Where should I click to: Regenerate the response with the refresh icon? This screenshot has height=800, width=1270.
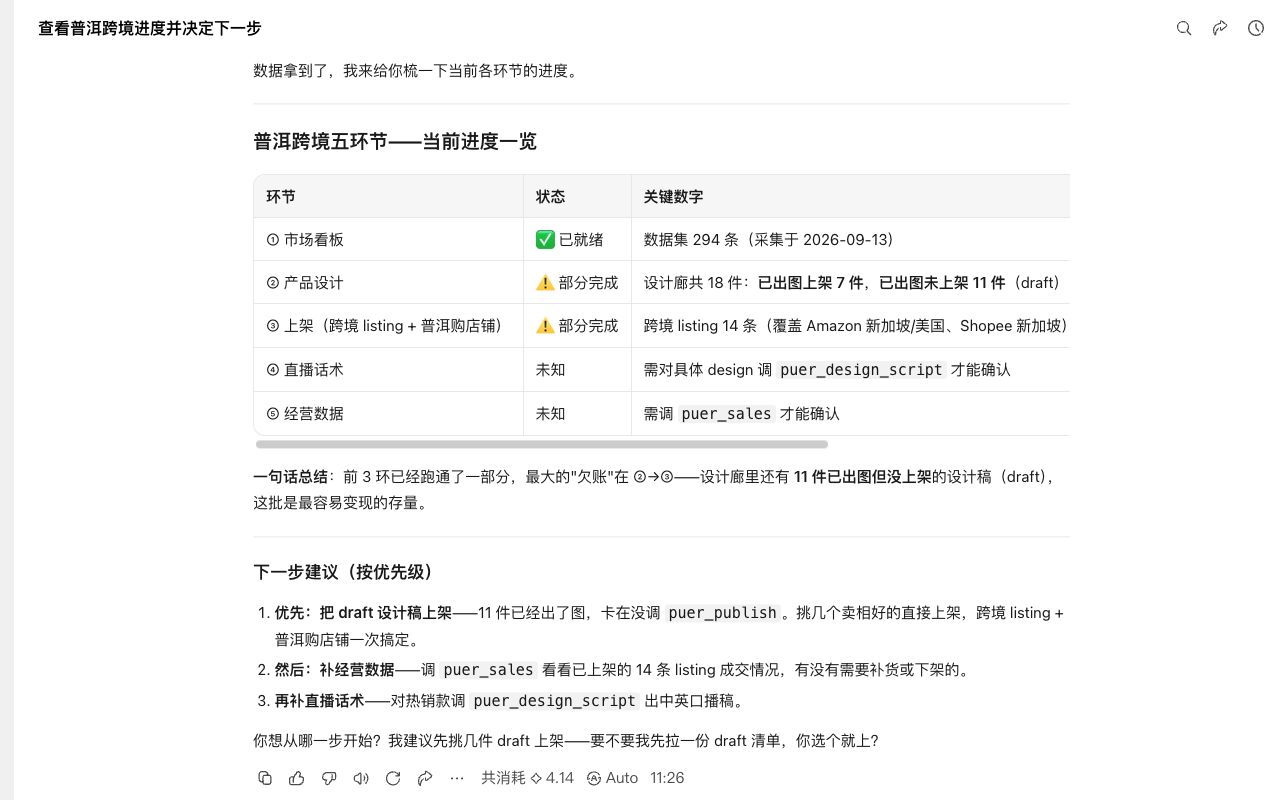(393, 778)
